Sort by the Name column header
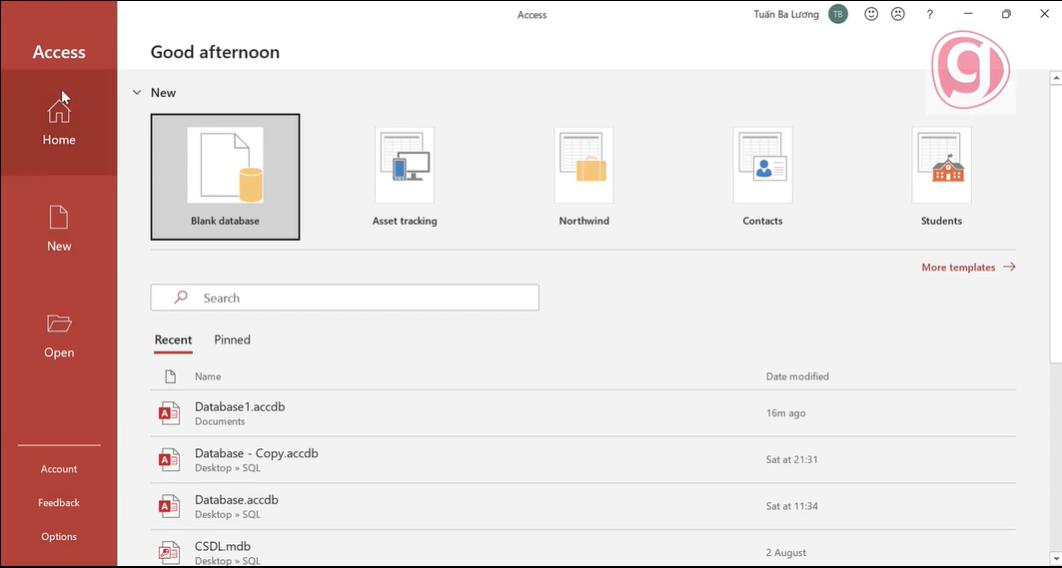 tap(208, 376)
